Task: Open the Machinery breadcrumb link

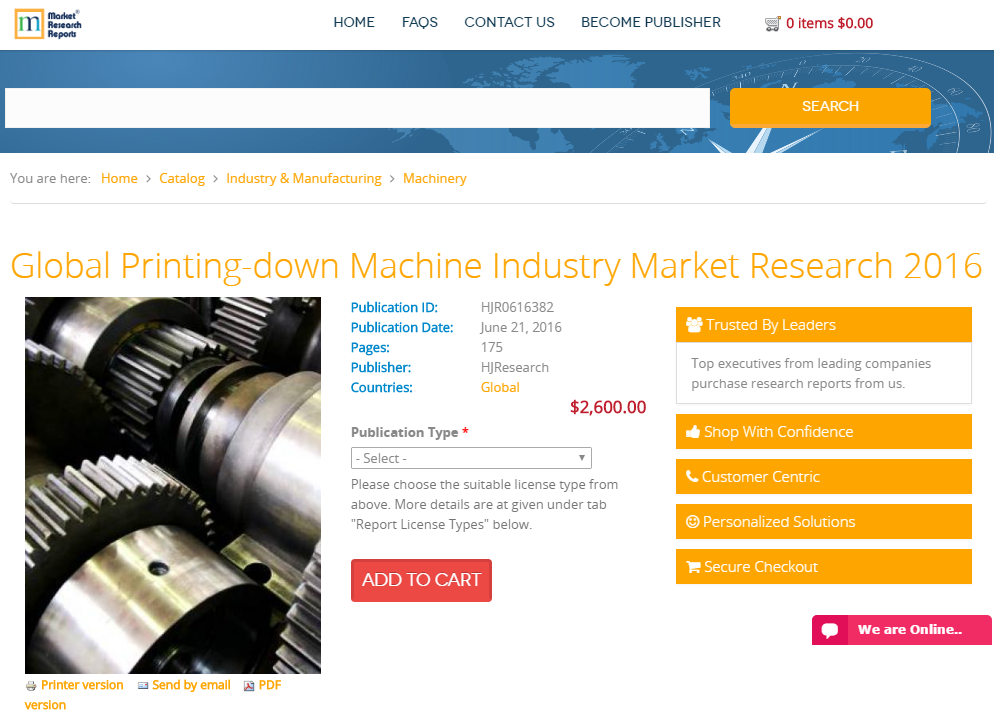Action: [x=435, y=179]
